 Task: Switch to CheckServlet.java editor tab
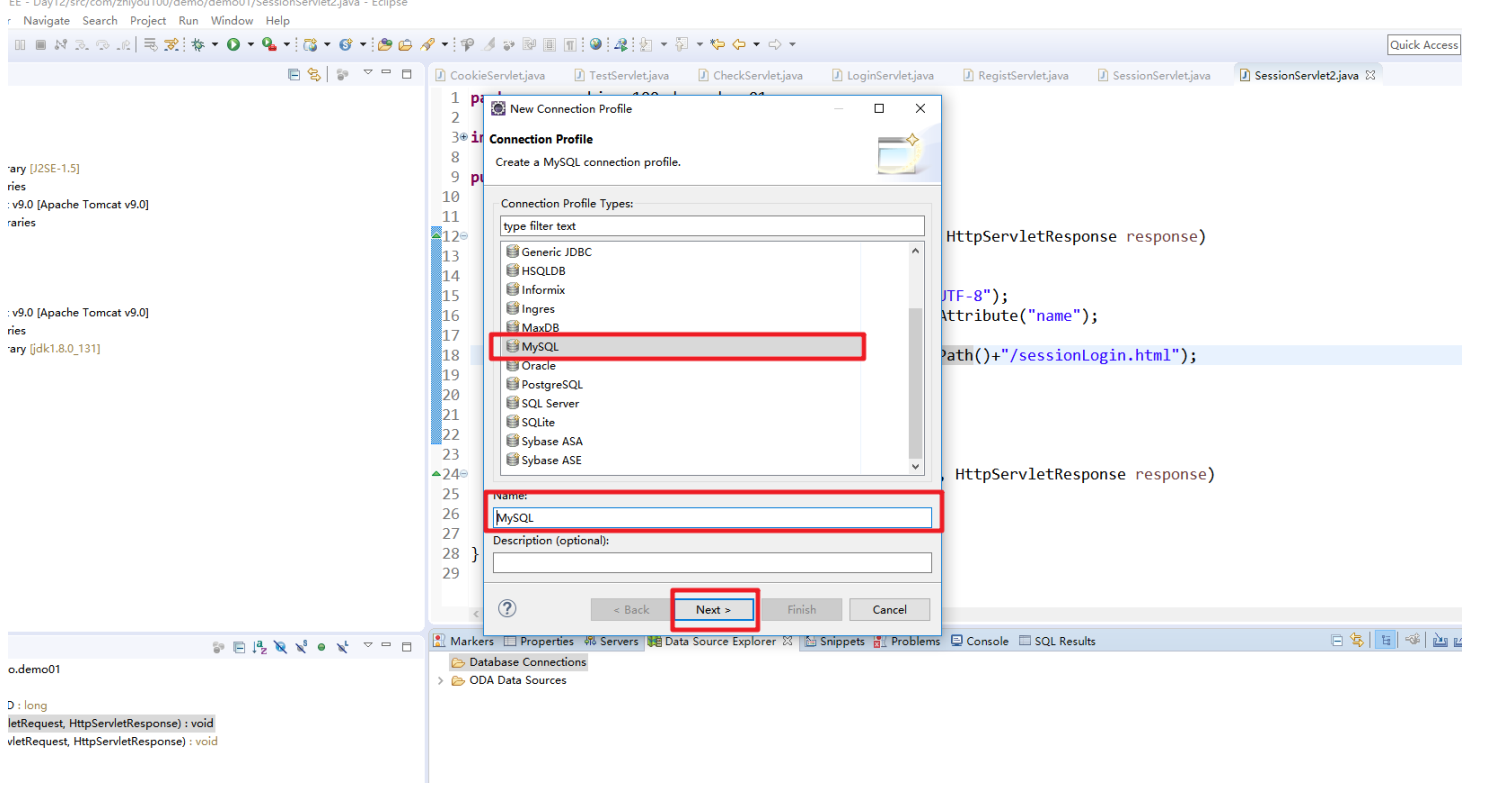750,75
